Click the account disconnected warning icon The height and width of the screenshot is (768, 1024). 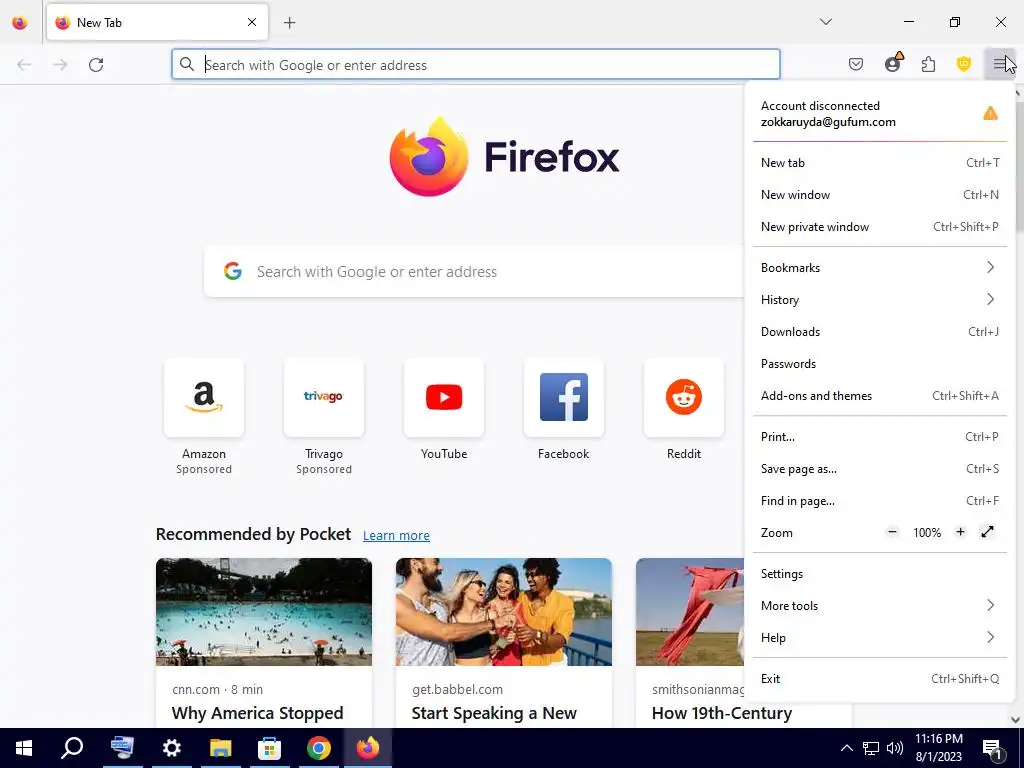pyautogui.click(x=990, y=114)
